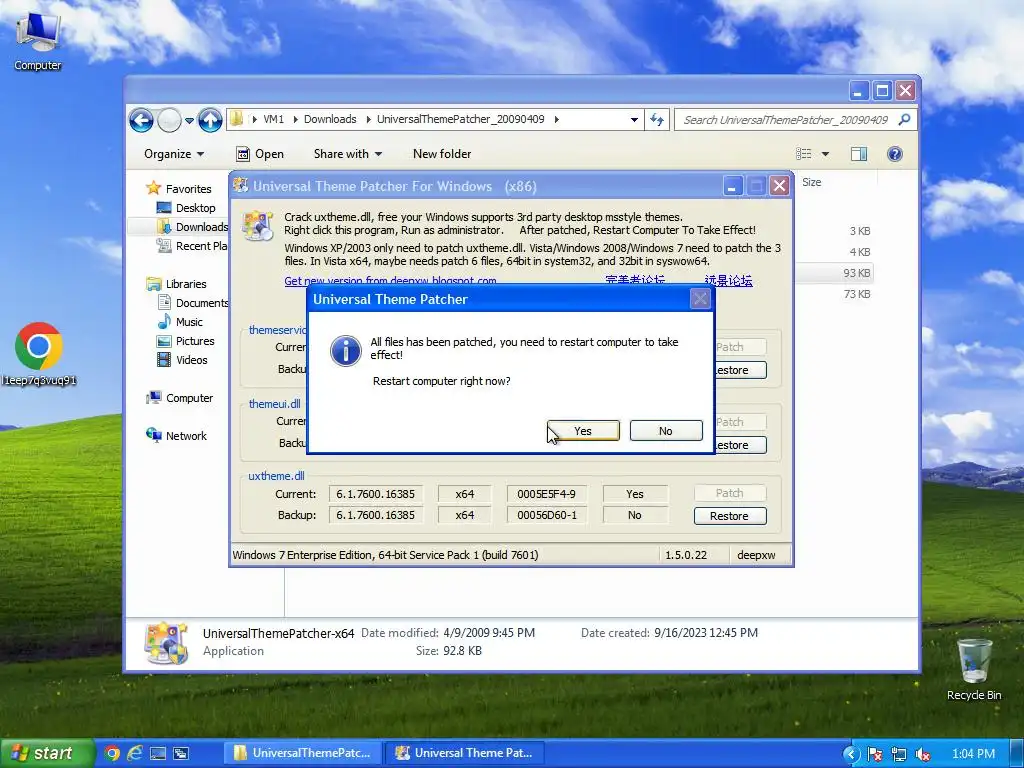Select the Recycle Bin desktop icon
Screen dimensions: 1024x768
tap(974, 669)
